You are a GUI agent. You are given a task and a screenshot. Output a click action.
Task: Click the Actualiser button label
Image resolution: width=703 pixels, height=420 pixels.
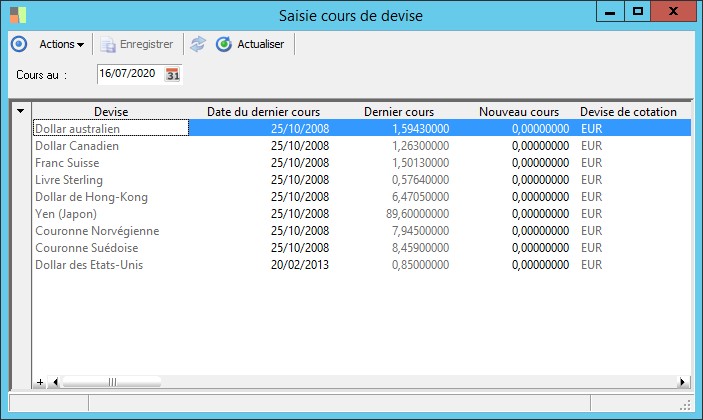[261, 44]
